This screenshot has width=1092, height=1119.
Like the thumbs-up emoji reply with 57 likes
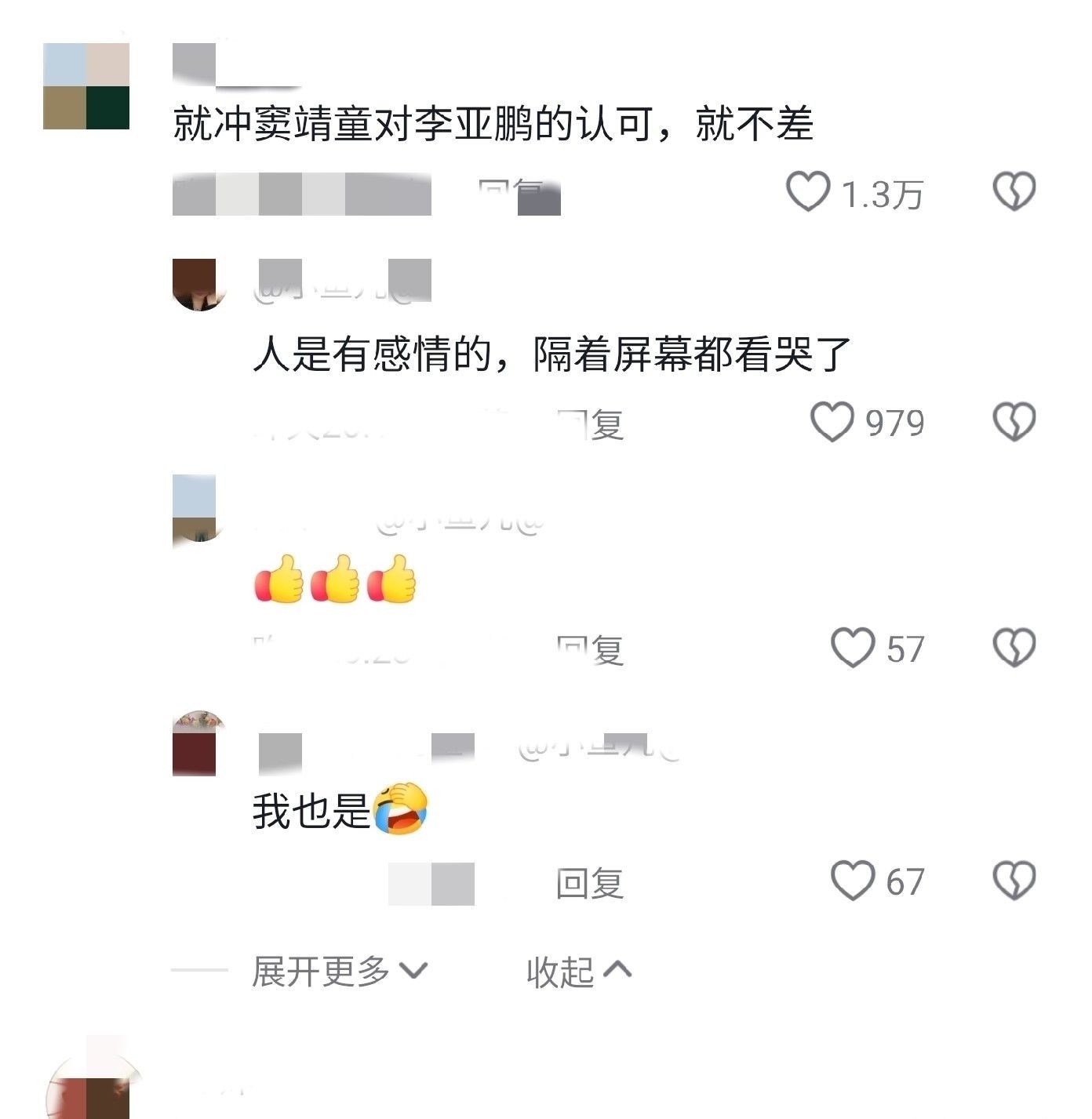pos(853,648)
